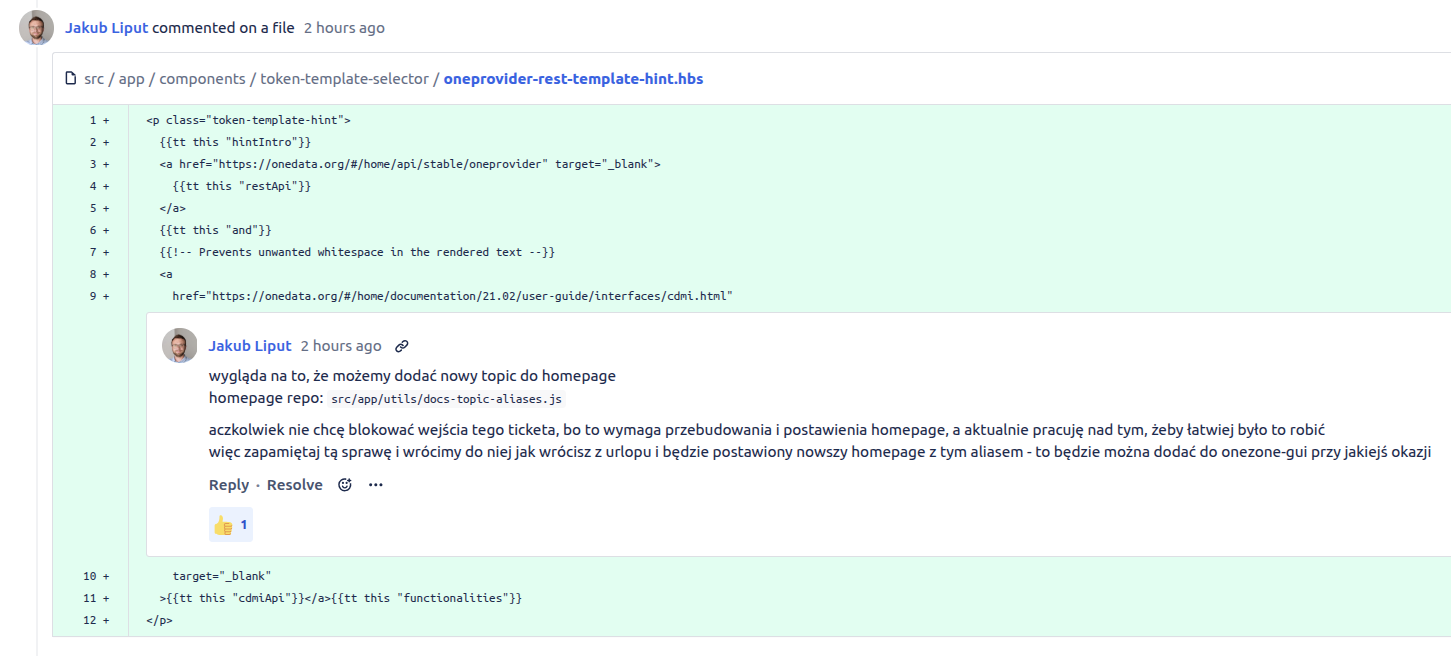The height and width of the screenshot is (656, 1451).
Task: Open the three-dots more actions menu
Action: click(375, 485)
